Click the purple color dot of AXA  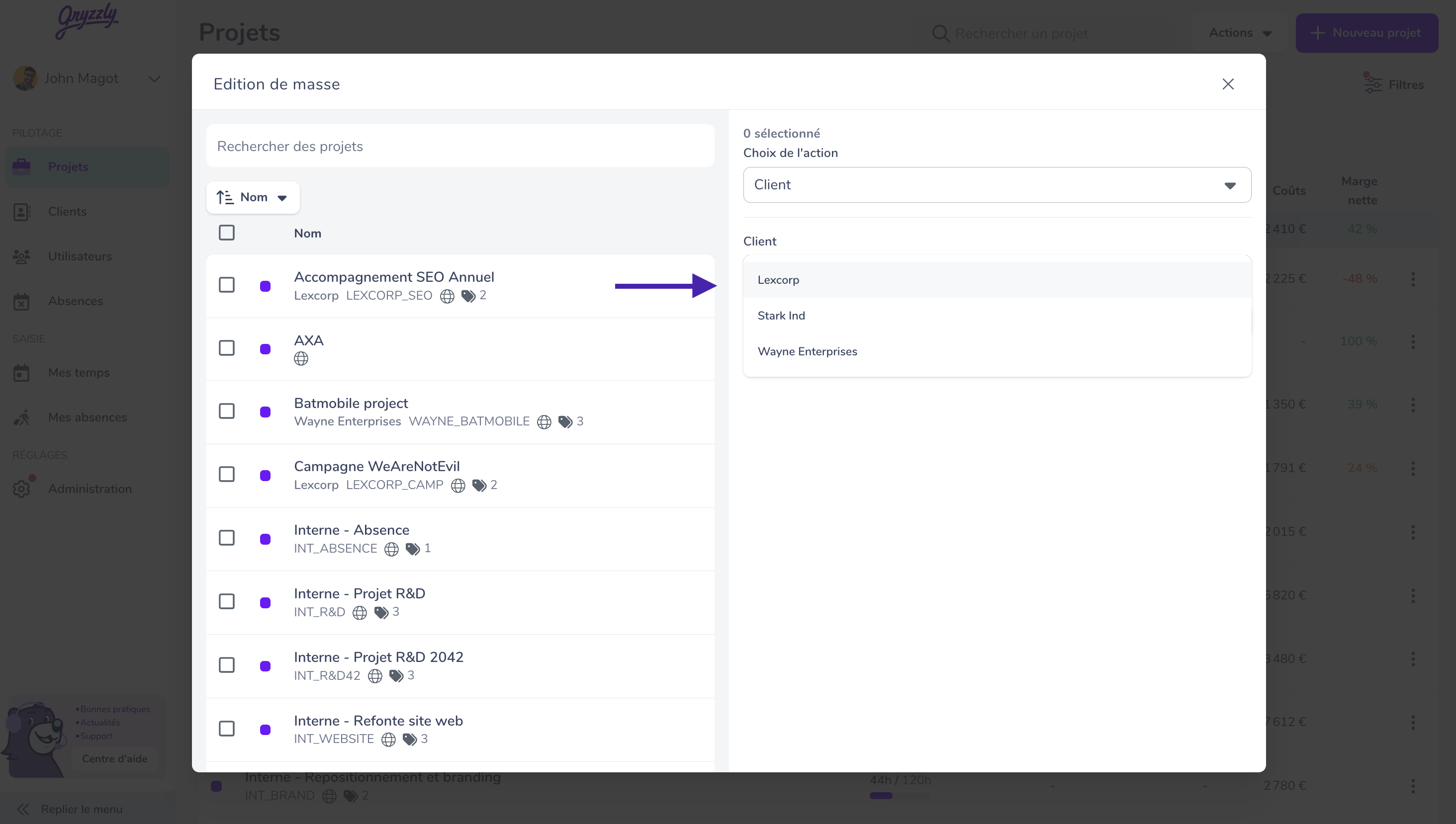pos(265,349)
